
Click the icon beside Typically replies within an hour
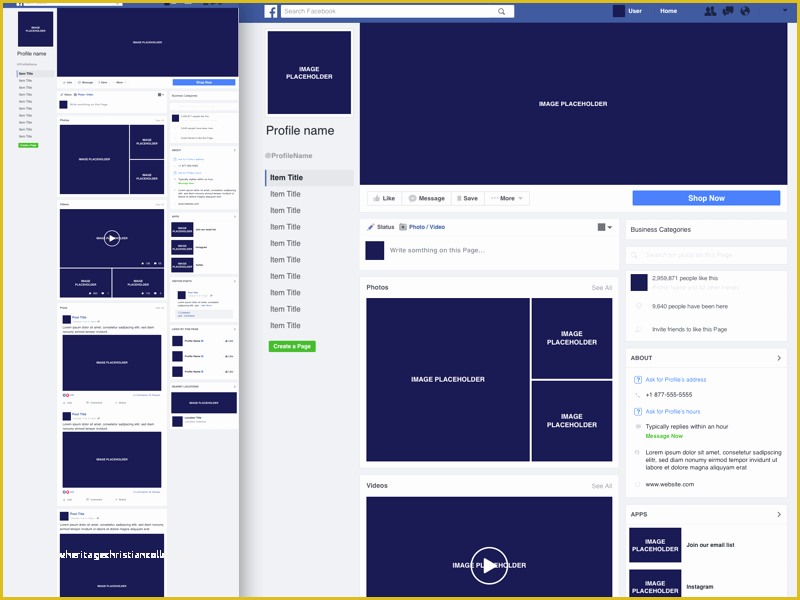(637, 427)
